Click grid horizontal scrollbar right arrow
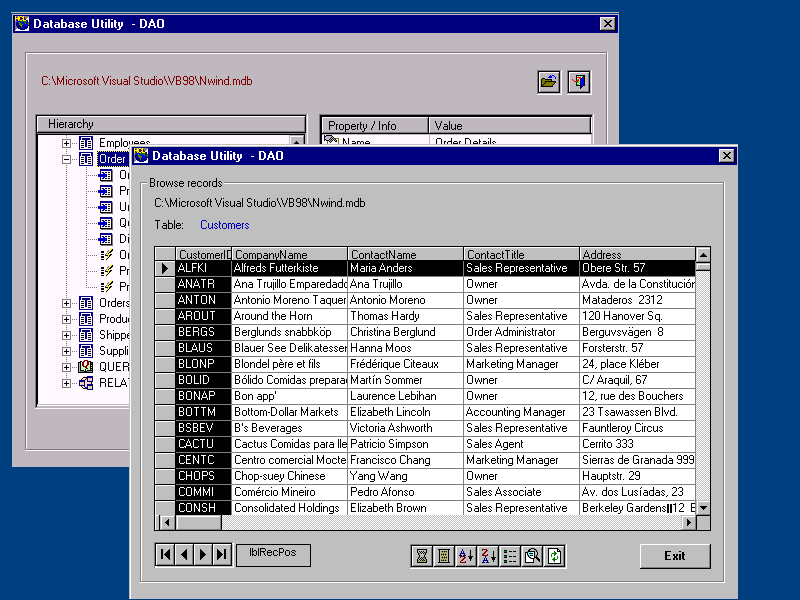This screenshot has height=600, width=800. (x=689, y=522)
